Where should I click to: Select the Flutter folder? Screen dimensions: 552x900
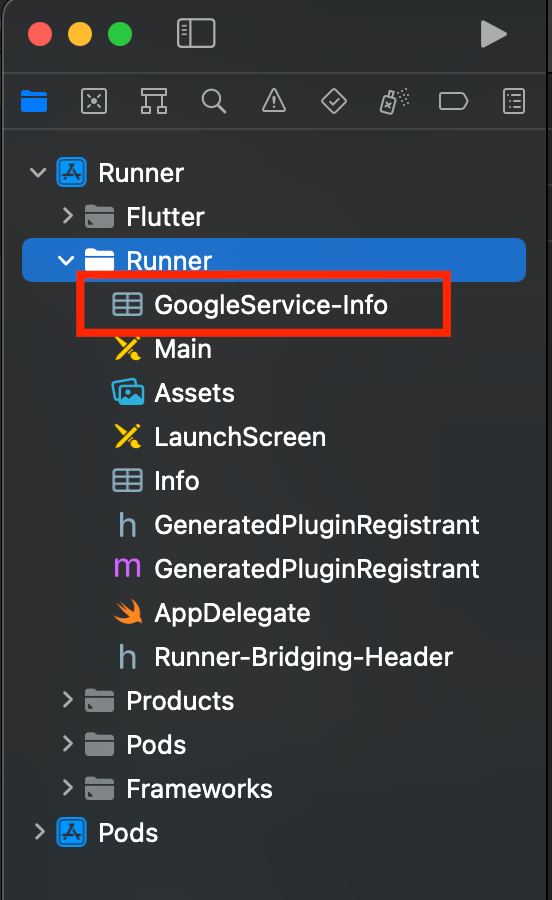click(x=165, y=217)
